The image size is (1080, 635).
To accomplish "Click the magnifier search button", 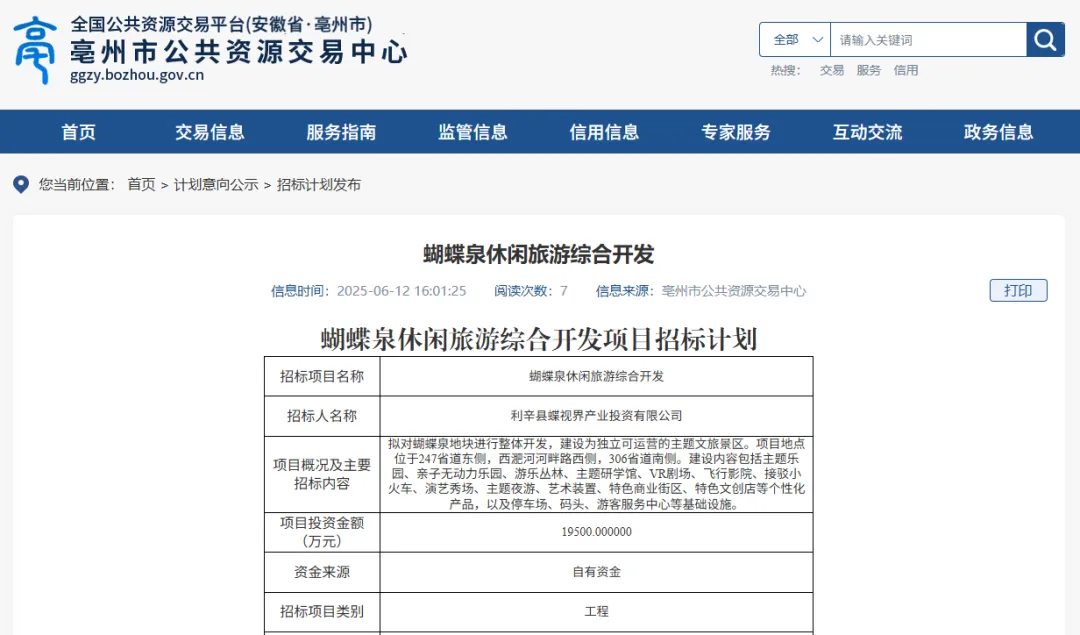I will coord(1045,40).
